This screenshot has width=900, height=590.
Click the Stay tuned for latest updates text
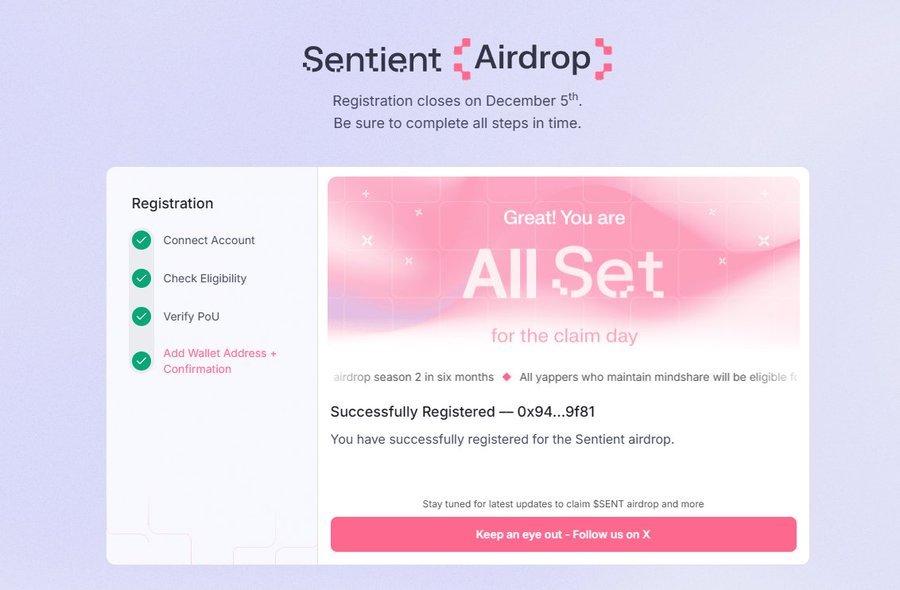[563, 504]
